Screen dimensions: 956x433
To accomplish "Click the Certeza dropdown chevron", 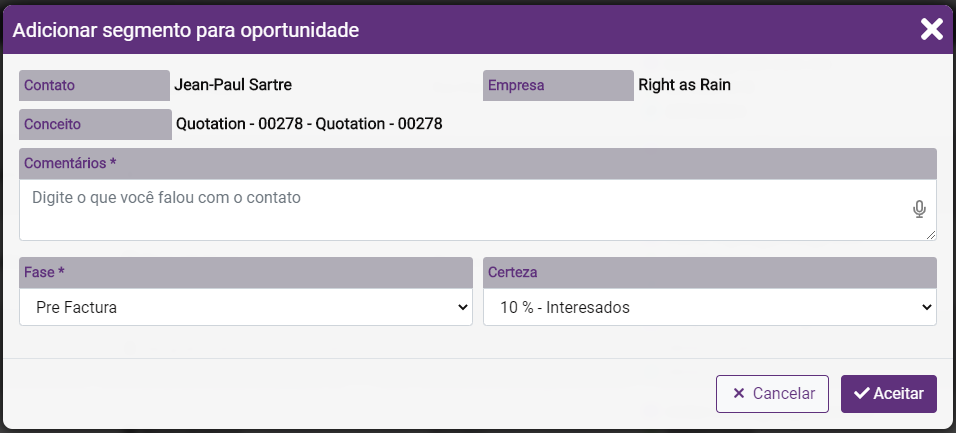I will pos(925,308).
